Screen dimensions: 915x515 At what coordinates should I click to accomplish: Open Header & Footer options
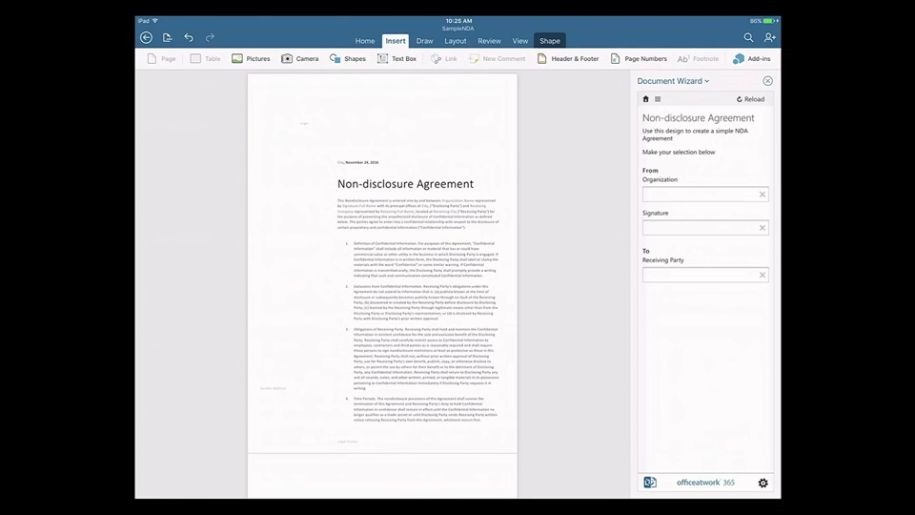click(x=568, y=59)
